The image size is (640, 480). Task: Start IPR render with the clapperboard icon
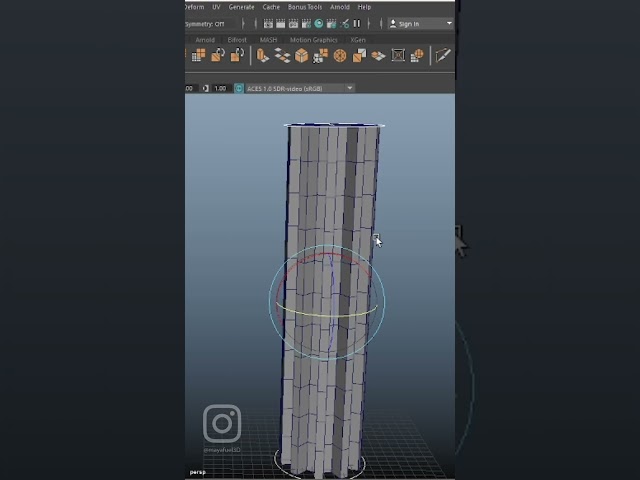click(x=293, y=24)
